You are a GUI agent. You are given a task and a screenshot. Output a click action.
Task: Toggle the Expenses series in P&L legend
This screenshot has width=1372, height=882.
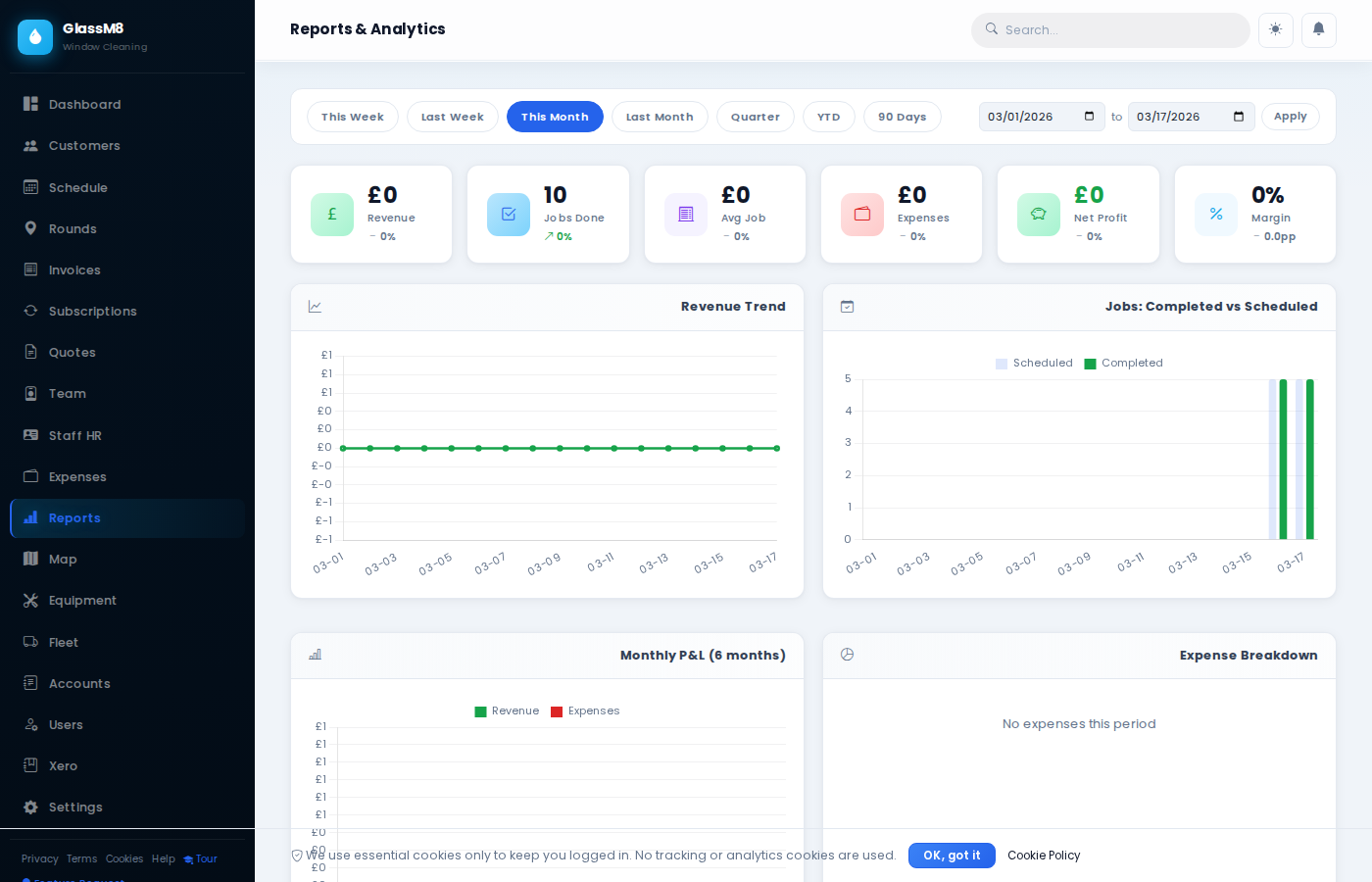(x=585, y=710)
